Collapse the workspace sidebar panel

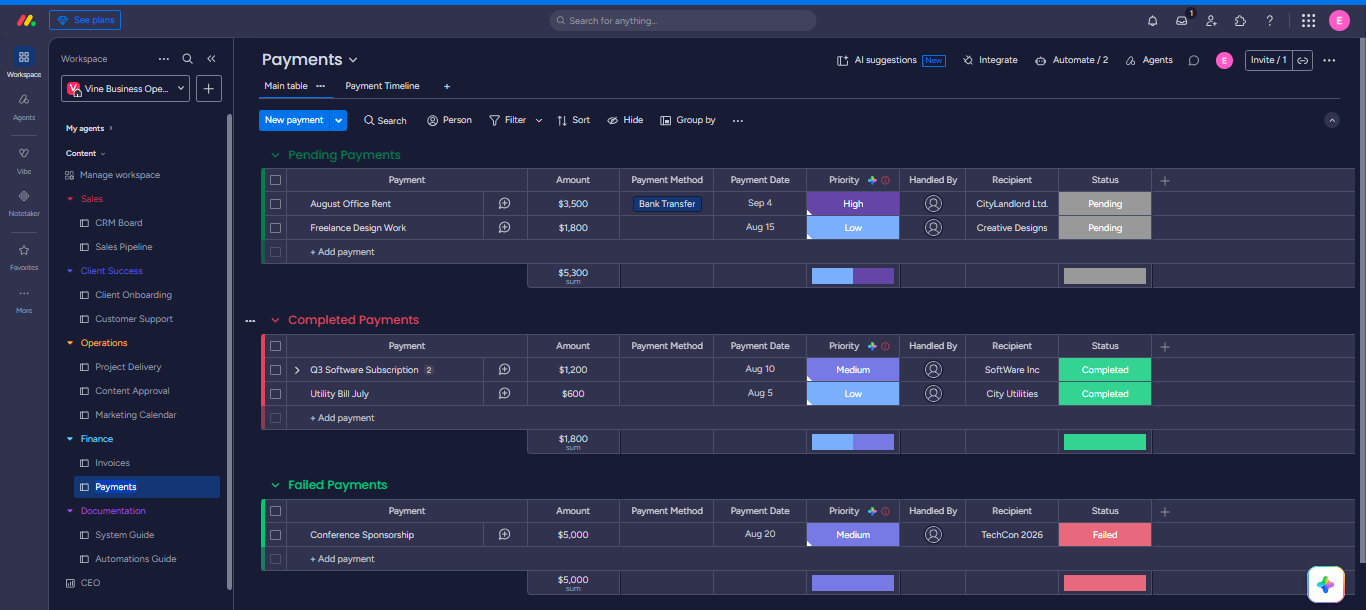point(211,59)
